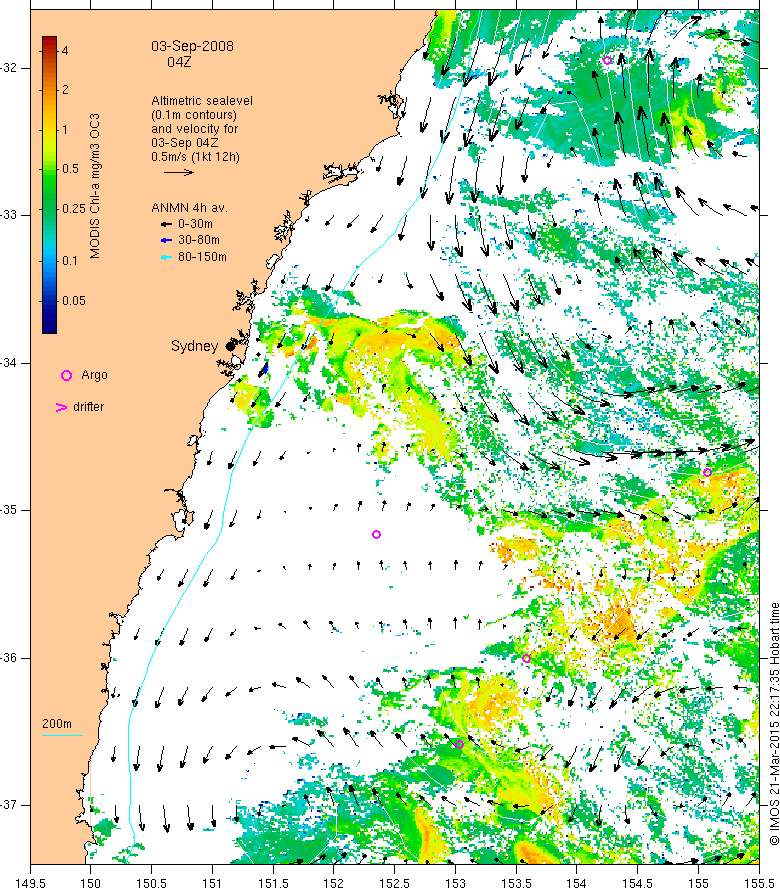The height and width of the screenshot is (890, 780).
Task: Click the 04Z time label
Action: tap(179, 62)
